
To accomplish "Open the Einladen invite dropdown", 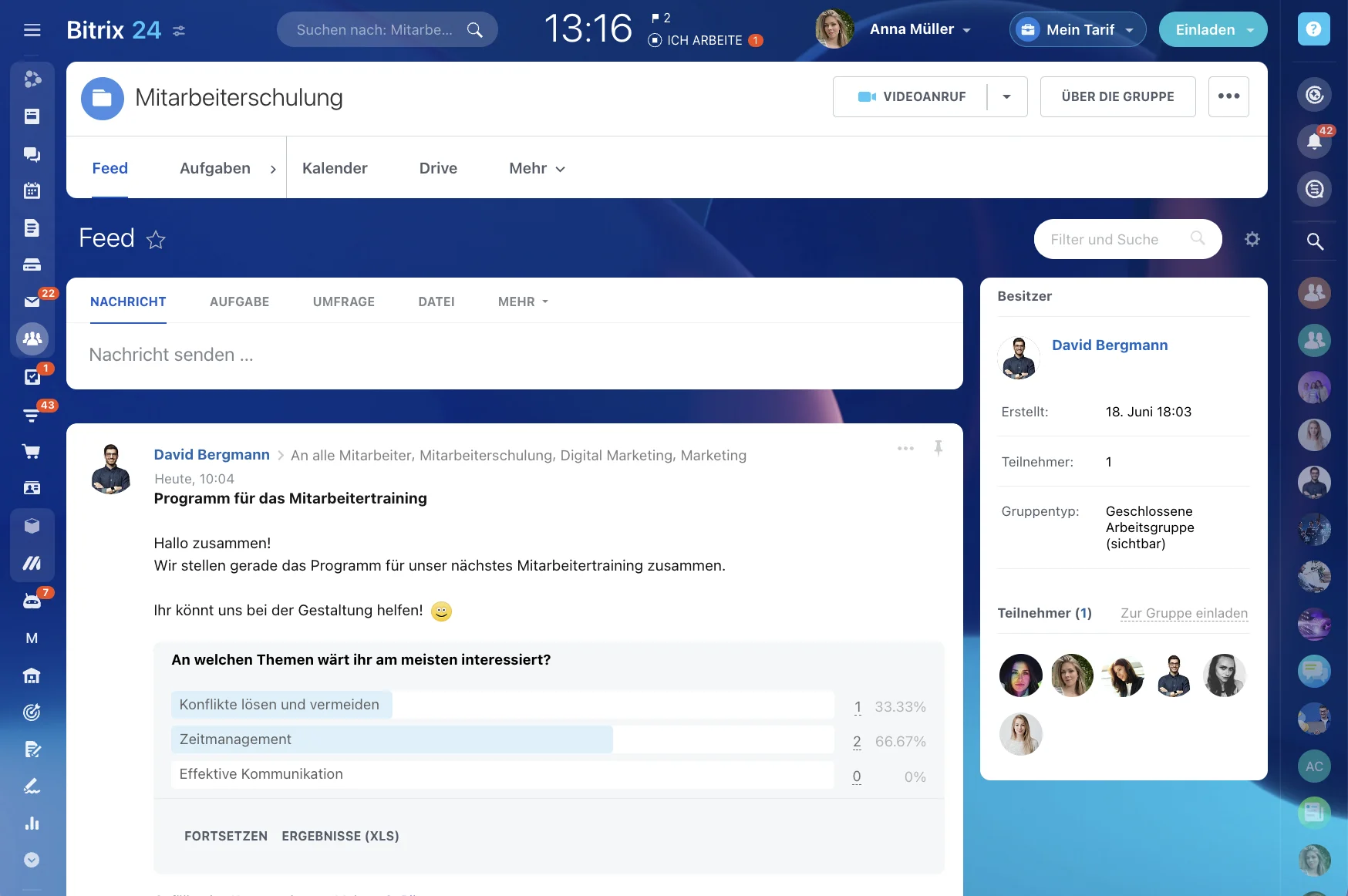I will pyautogui.click(x=1213, y=29).
